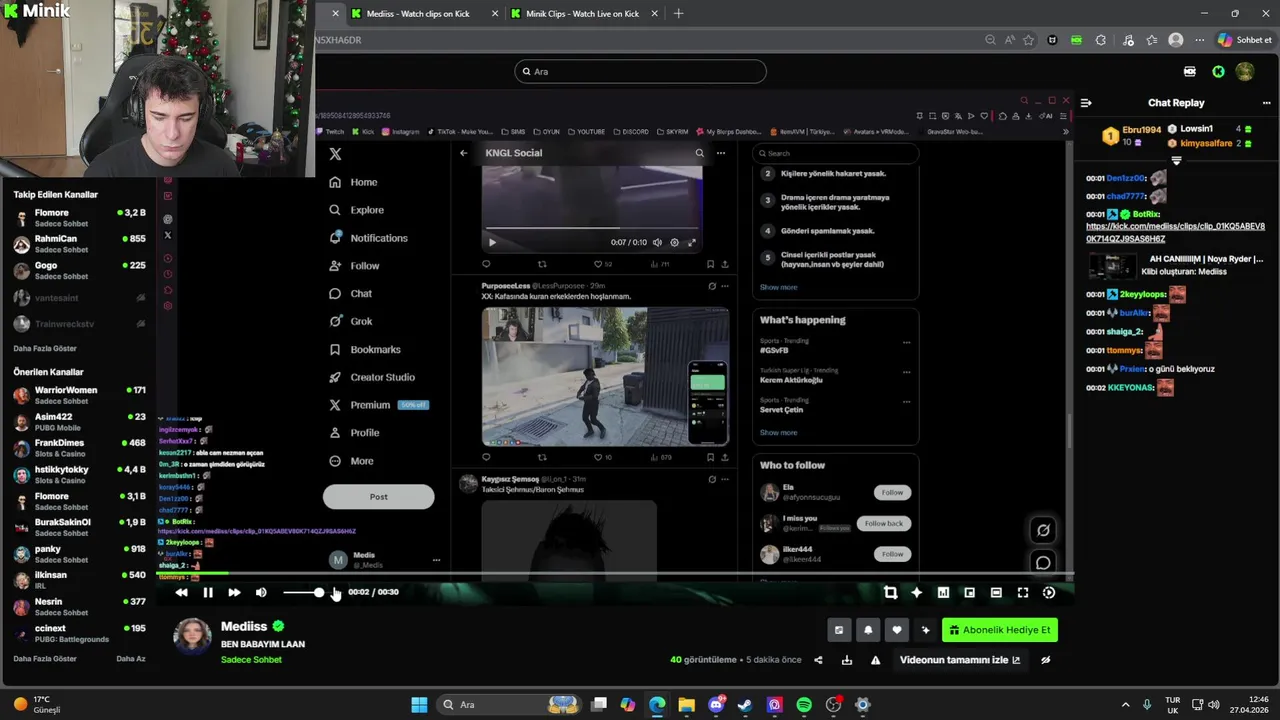Screen dimensions: 1280x720
Task: Seek on the clip progress bar
Action: [614, 574]
